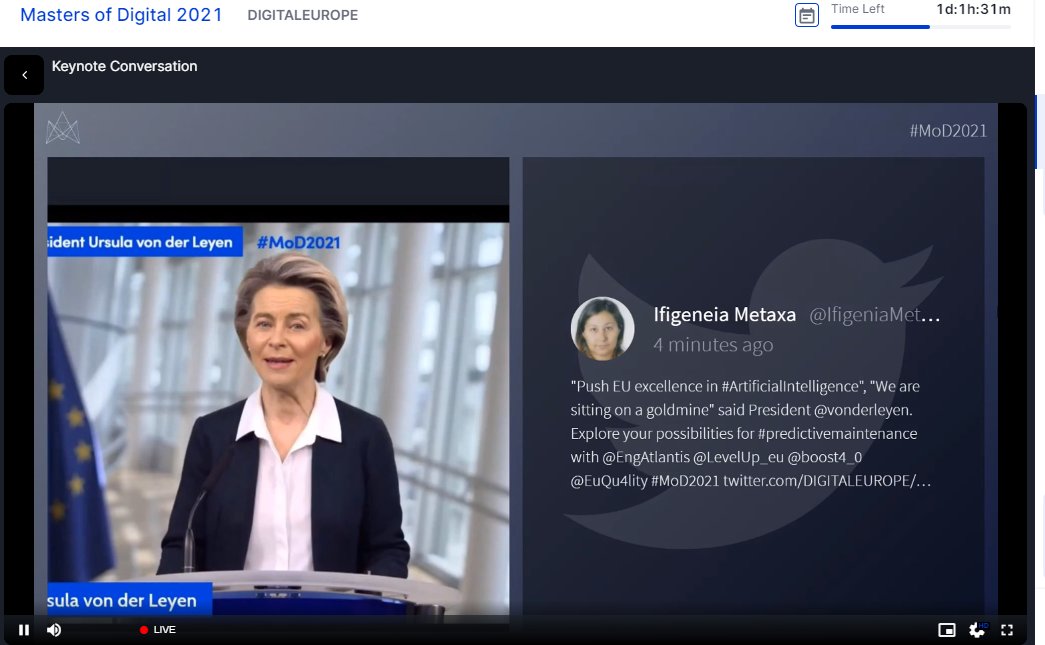This screenshot has height=645, width=1045.
Task: Mute the video volume speaker icon
Action: (x=54, y=630)
